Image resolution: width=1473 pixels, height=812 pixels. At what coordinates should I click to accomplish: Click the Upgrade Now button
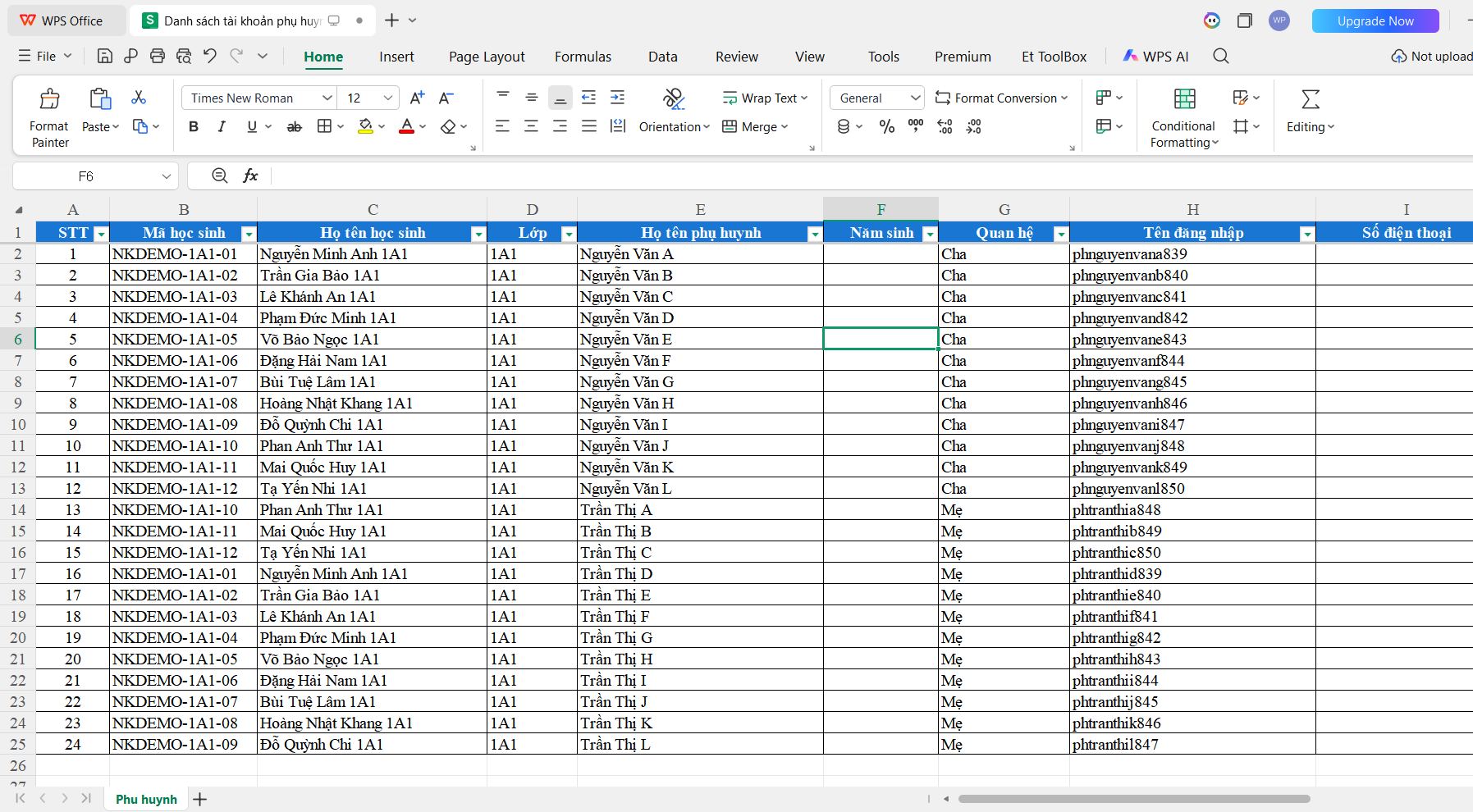pos(1375,21)
